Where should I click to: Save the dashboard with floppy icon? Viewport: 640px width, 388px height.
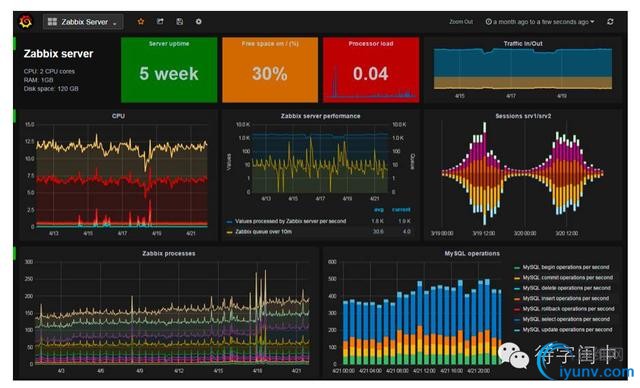point(180,22)
